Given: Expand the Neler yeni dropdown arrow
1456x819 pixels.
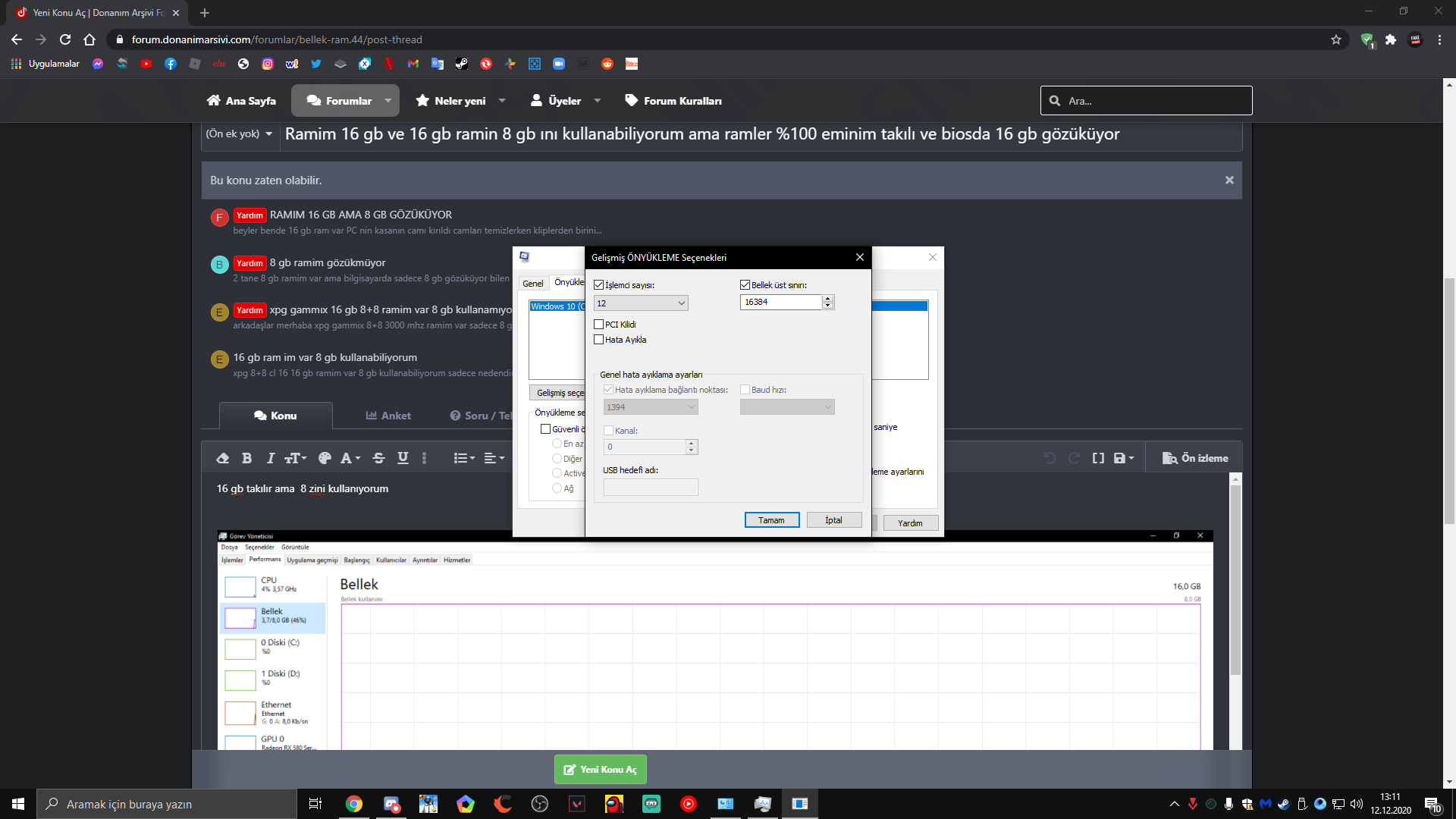Looking at the screenshot, I should [502, 101].
